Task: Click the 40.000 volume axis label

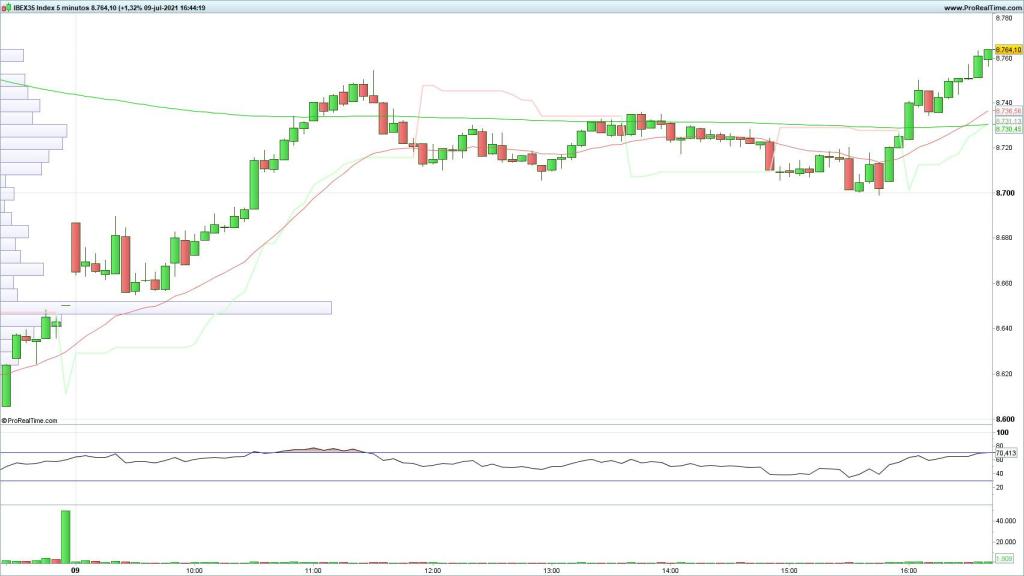Action: coord(1006,522)
